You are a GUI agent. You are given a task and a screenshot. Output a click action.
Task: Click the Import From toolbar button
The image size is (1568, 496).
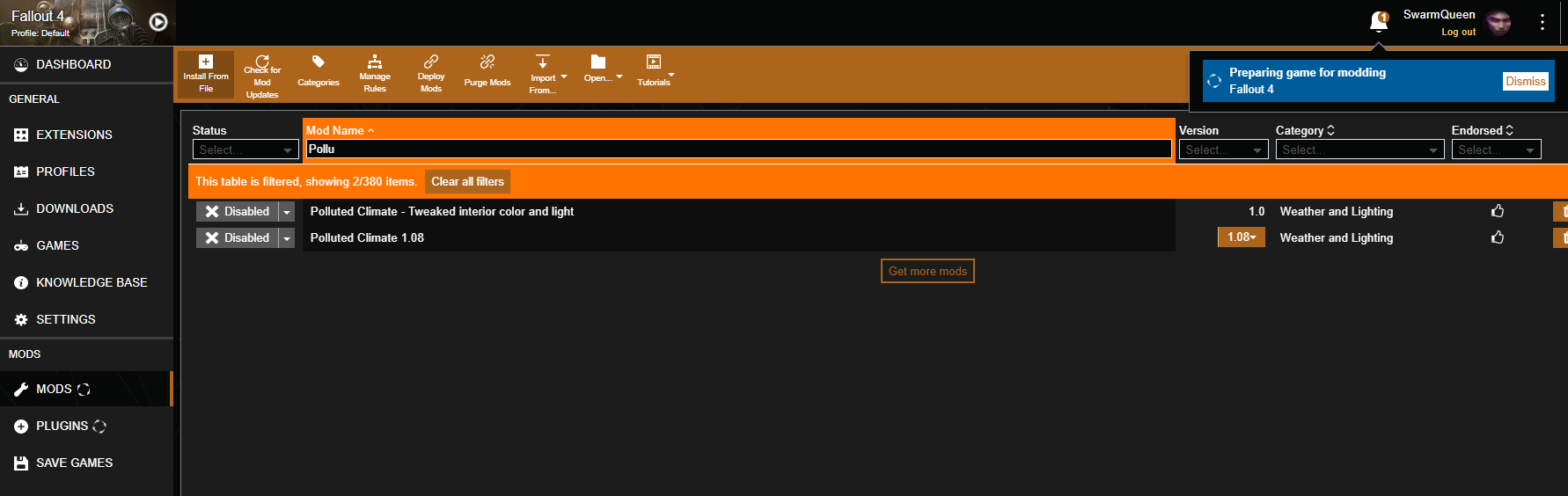(543, 74)
